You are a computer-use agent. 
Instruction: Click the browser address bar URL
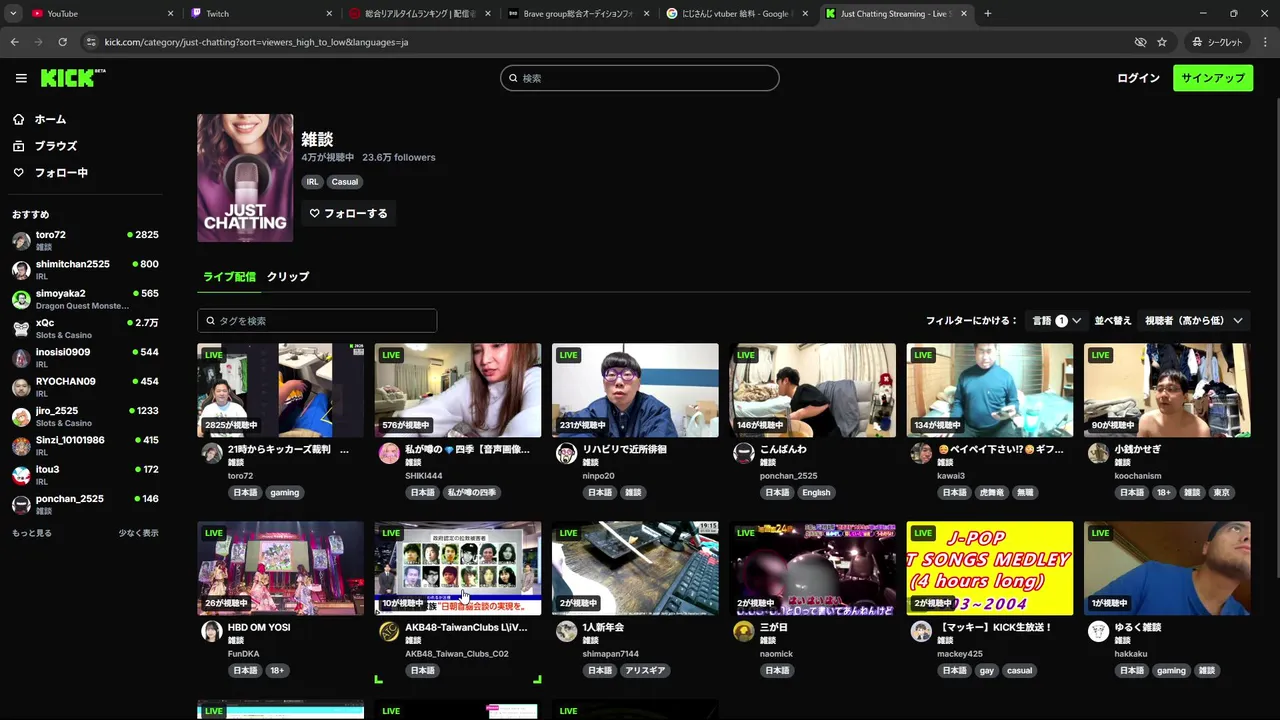pos(256,42)
